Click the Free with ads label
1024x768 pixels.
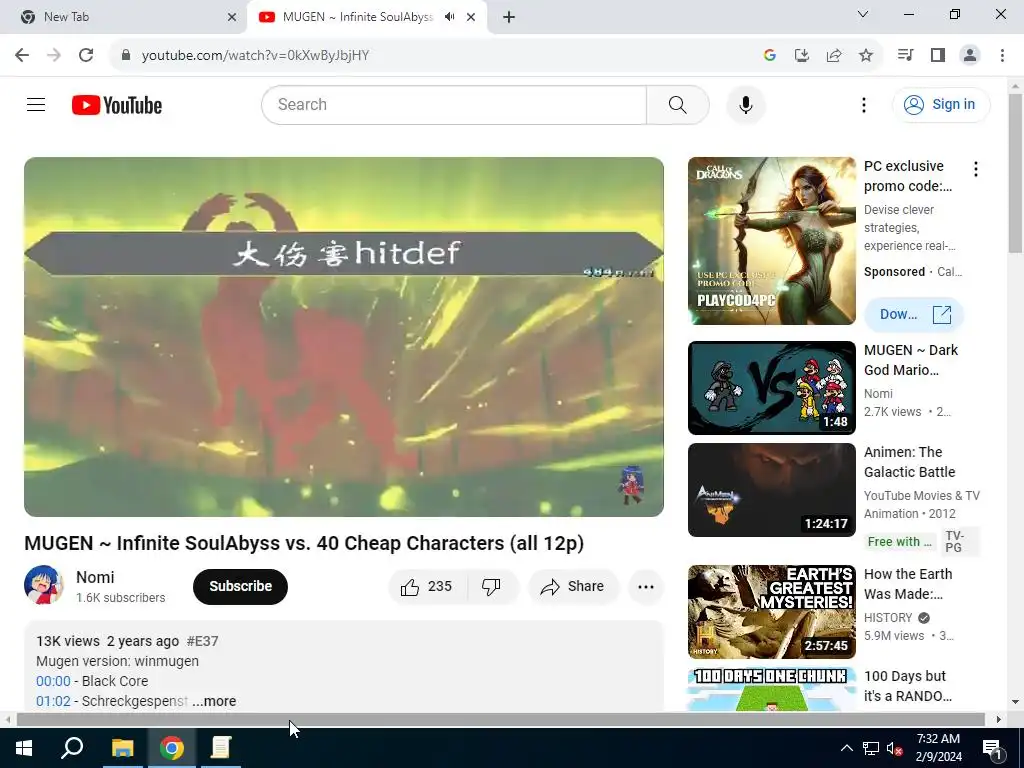(899, 542)
